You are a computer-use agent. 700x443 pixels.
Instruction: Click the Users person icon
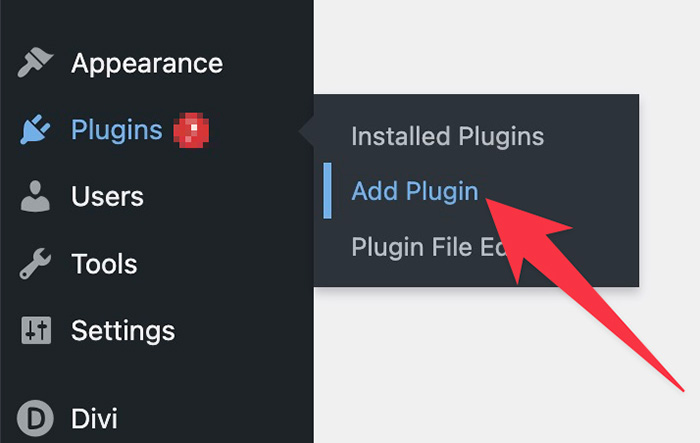pyautogui.click(x=36, y=197)
